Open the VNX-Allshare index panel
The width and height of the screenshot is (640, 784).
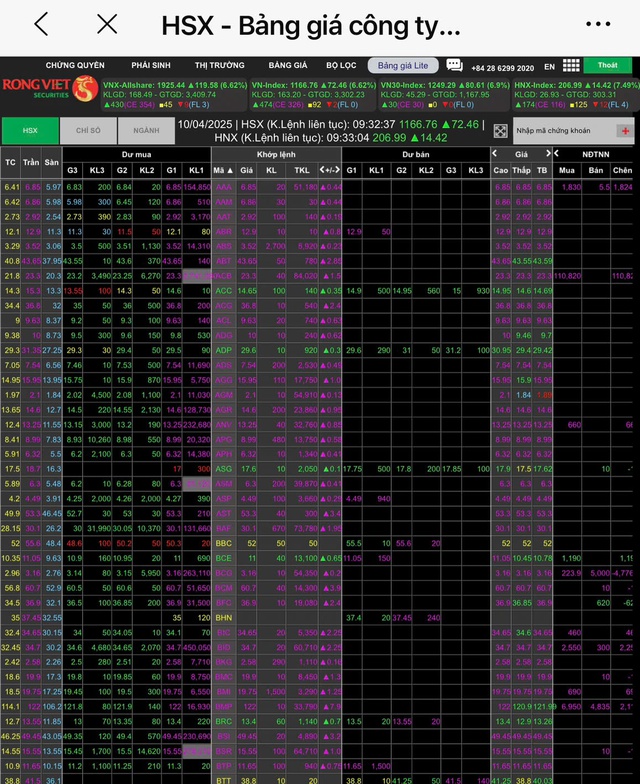(174, 94)
